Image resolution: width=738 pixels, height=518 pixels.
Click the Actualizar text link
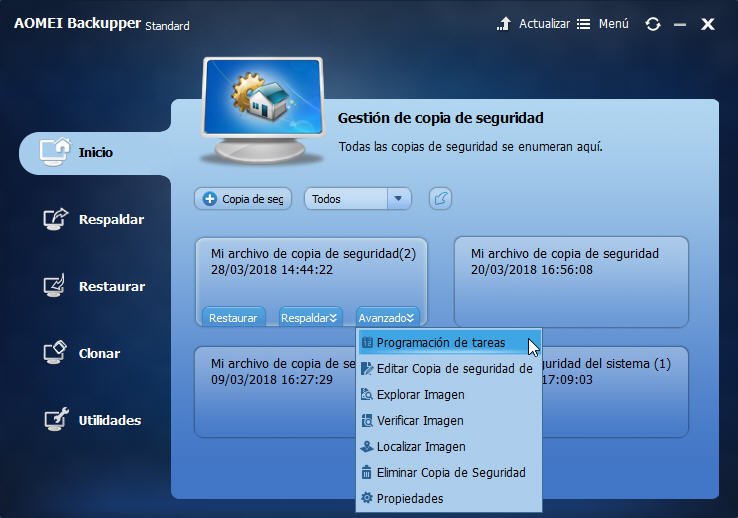click(544, 24)
